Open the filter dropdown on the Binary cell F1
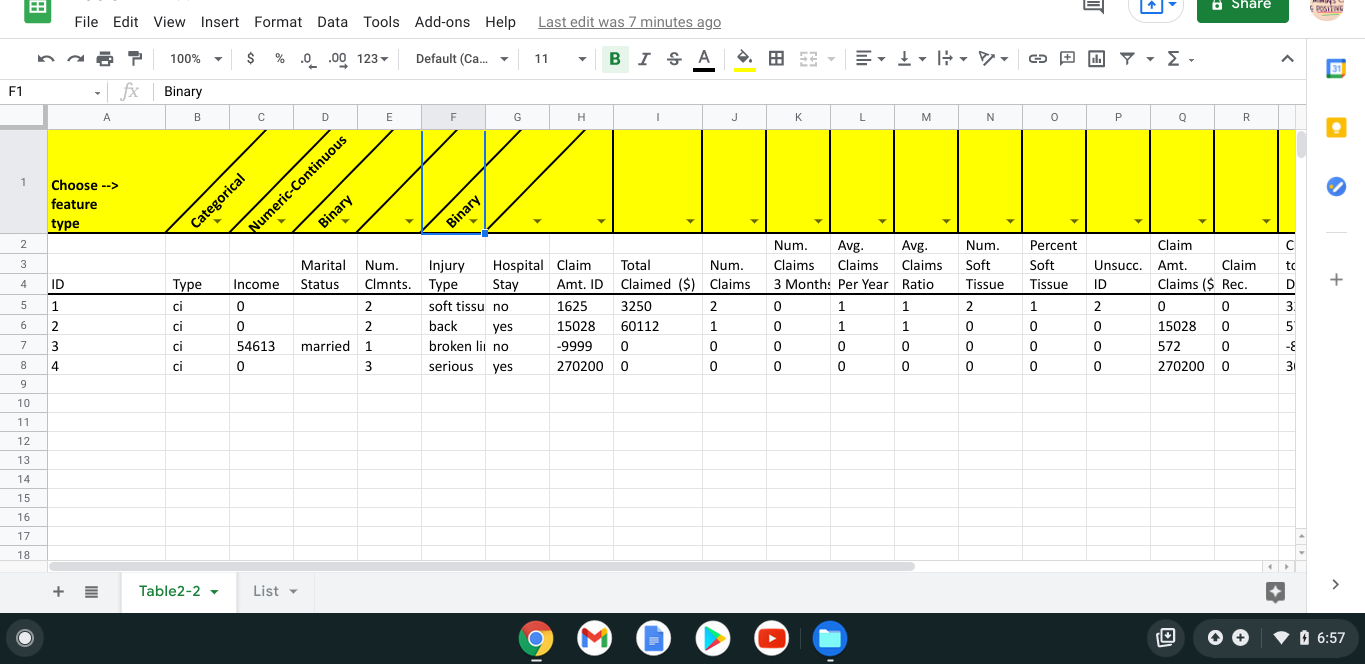The image size is (1365, 664). pyautogui.click(x=473, y=221)
